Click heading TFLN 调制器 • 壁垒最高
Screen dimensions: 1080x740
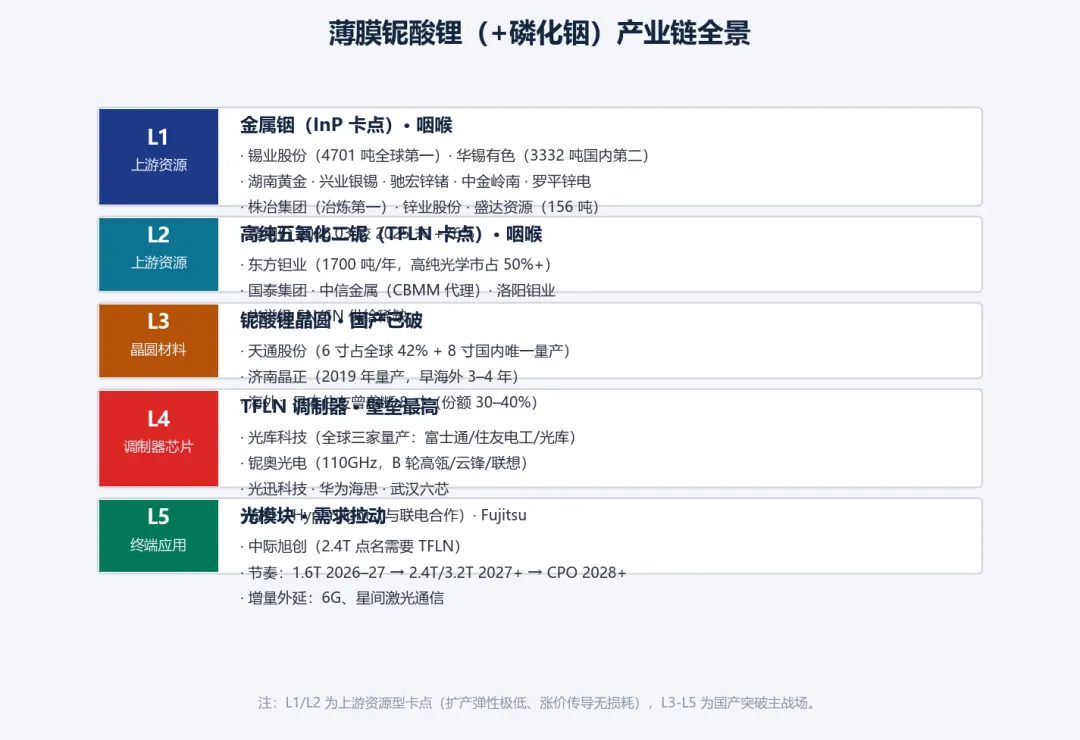[340, 407]
